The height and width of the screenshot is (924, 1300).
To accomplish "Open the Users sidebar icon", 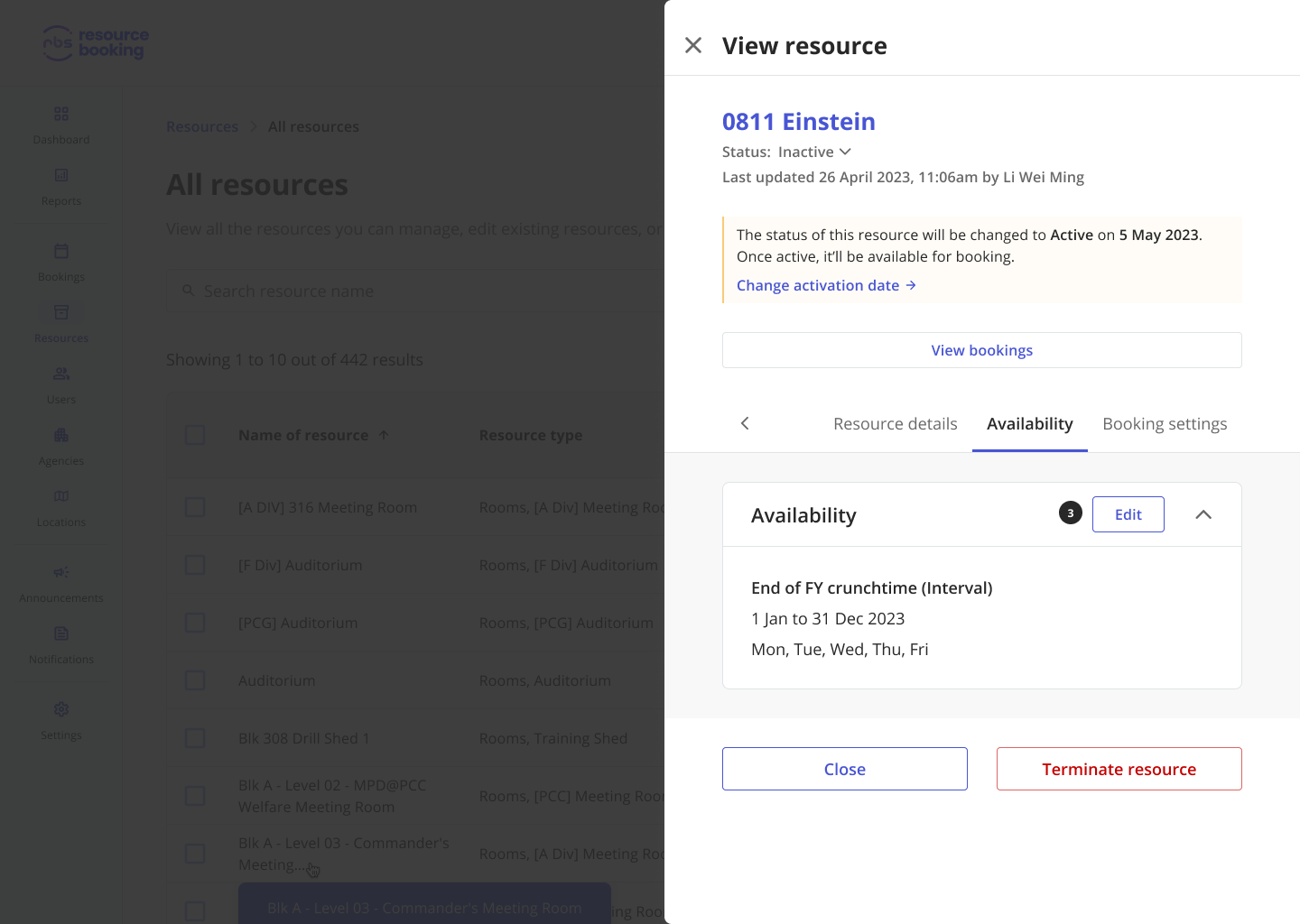I will pos(60,373).
